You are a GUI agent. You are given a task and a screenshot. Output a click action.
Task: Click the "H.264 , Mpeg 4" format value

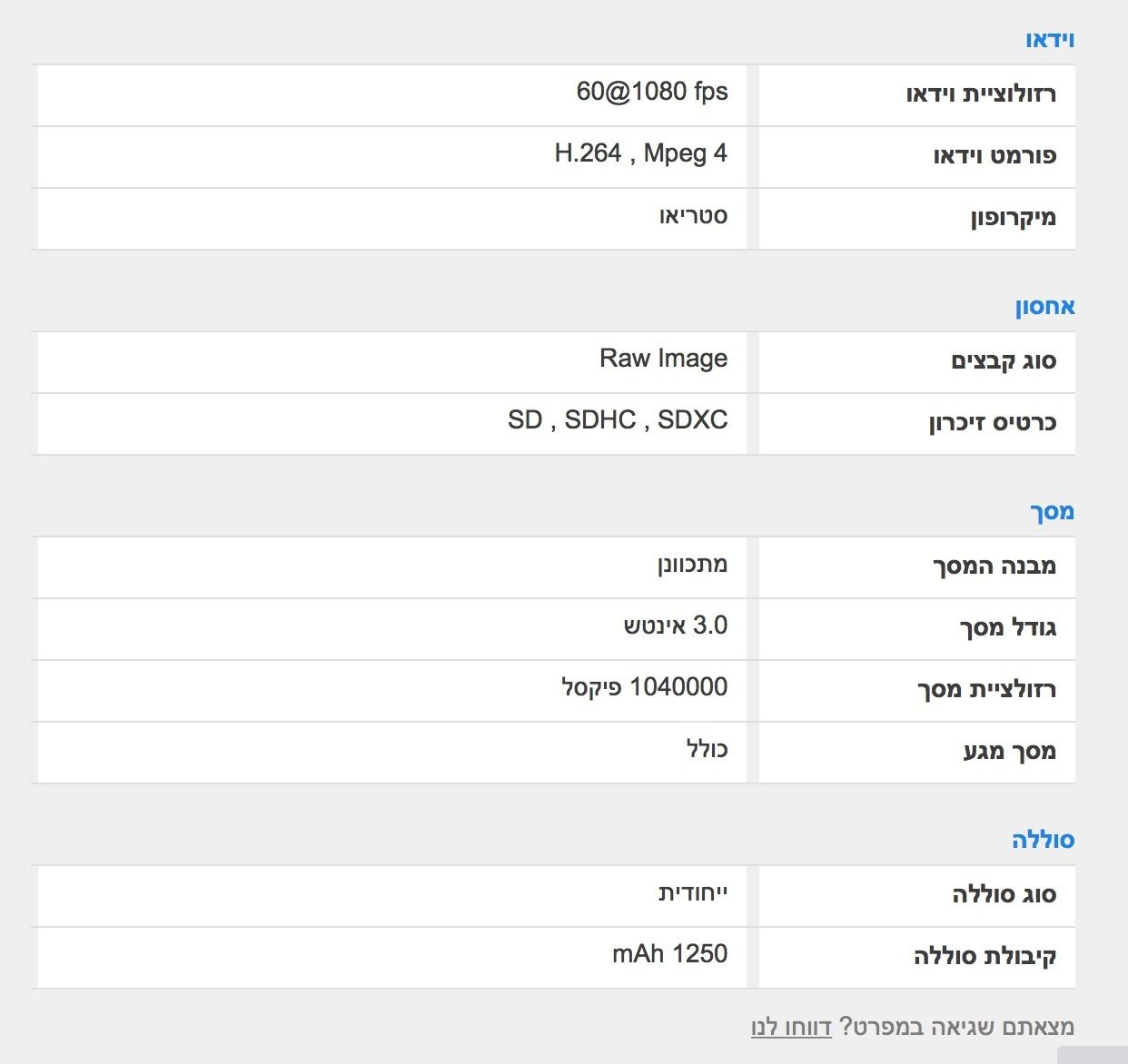[640, 153]
